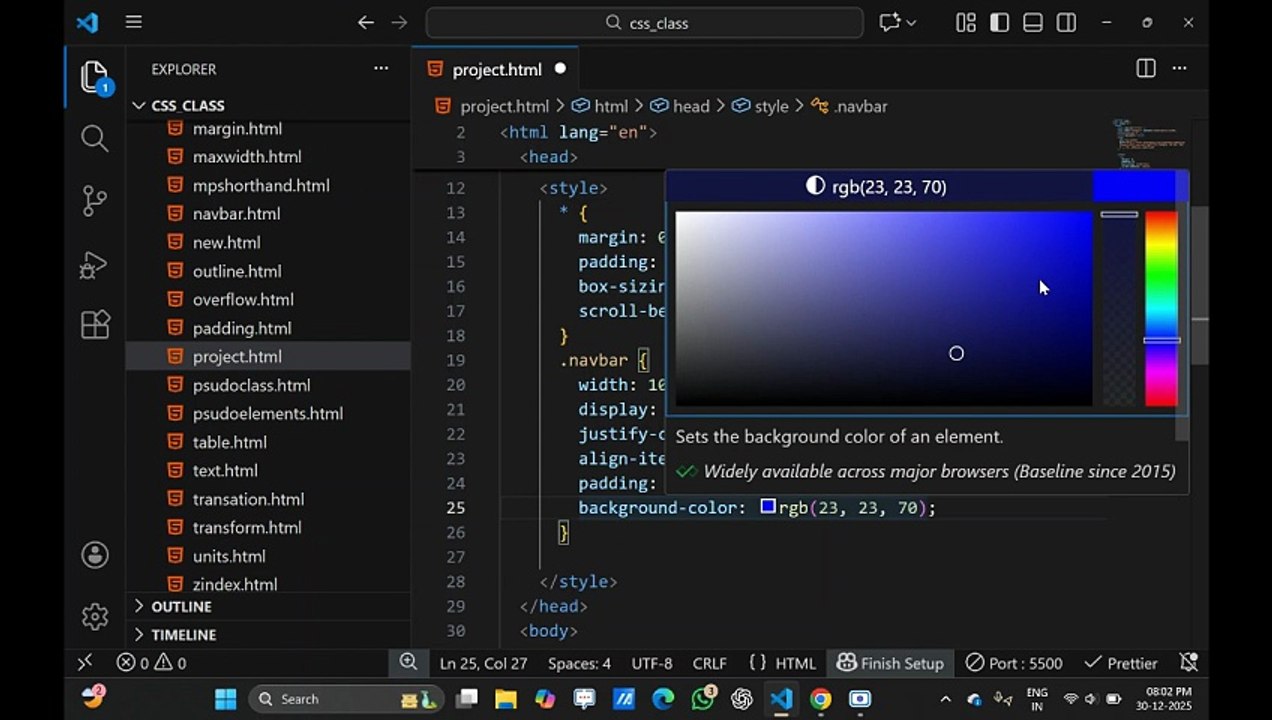Toggle color picker format via rgb header
Screen dimensions: 1272x720
pos(879,187)
